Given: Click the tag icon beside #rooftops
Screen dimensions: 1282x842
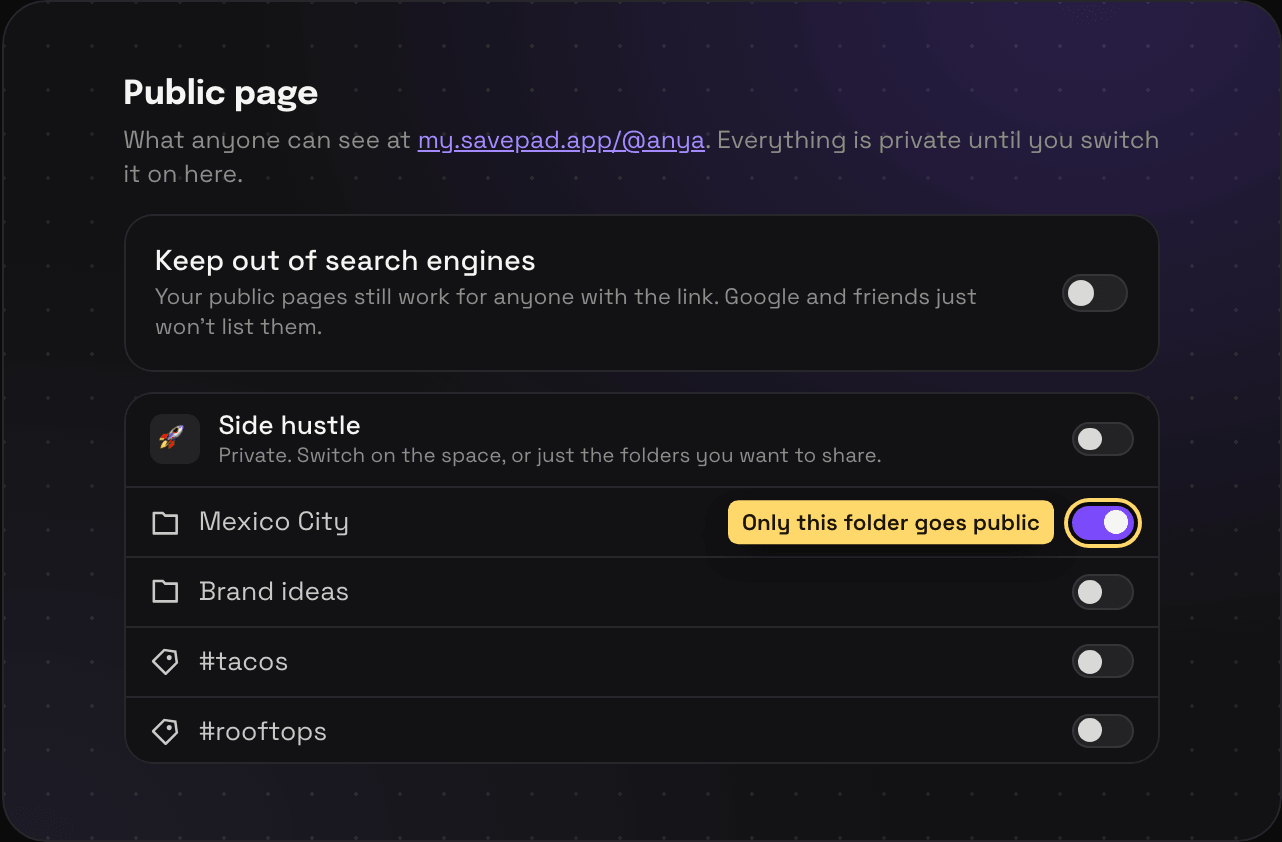Looking at the screenshot, I should click(x=165, y=732).
